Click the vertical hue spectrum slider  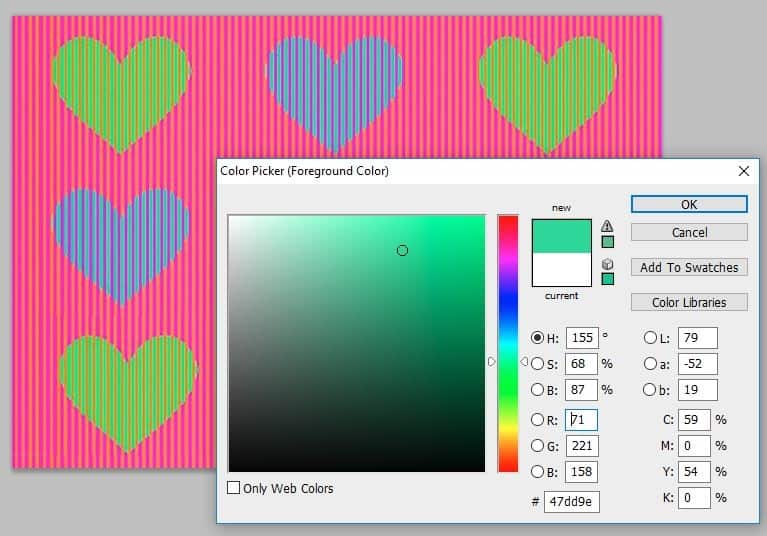tap(508, 343)
